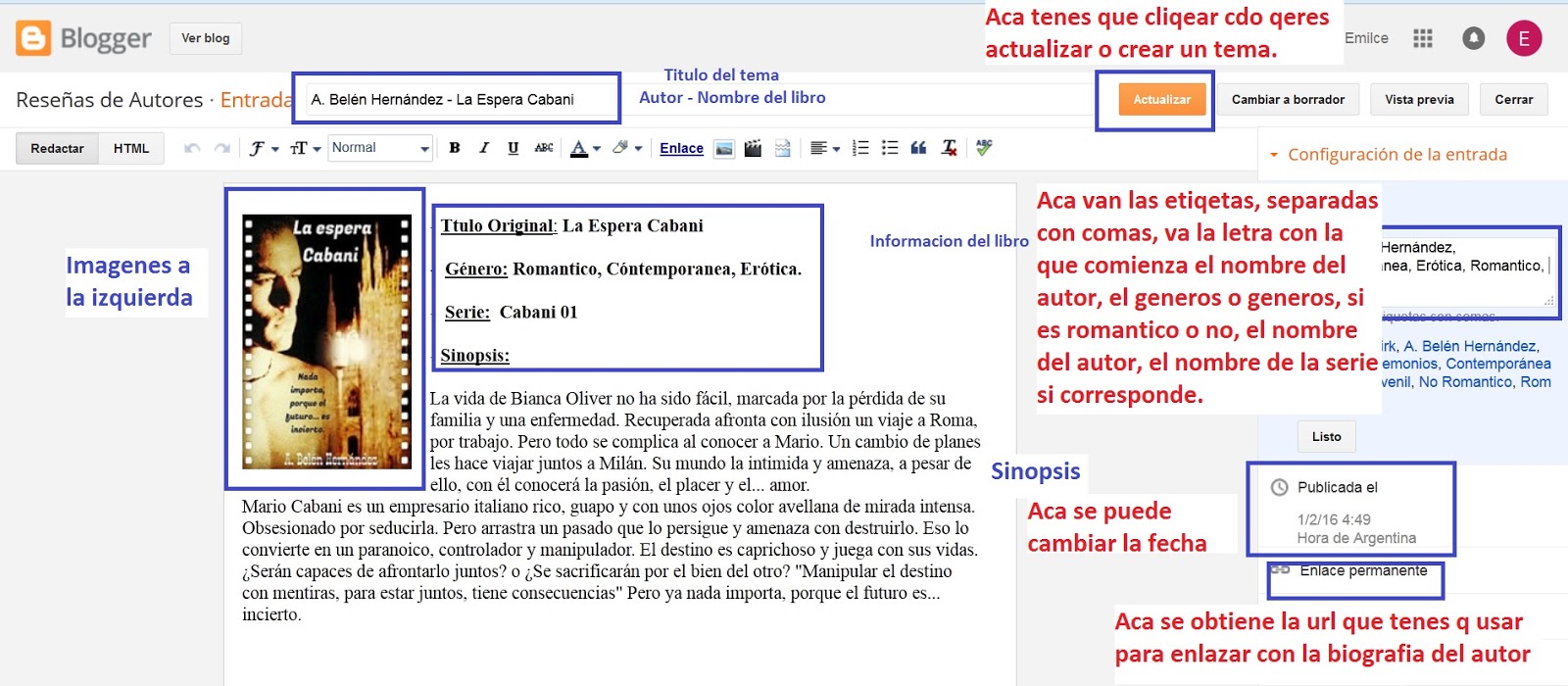This screenshot has width=1568, height=686.
Task: Open the text alignment dropdown
Action: 825,148
